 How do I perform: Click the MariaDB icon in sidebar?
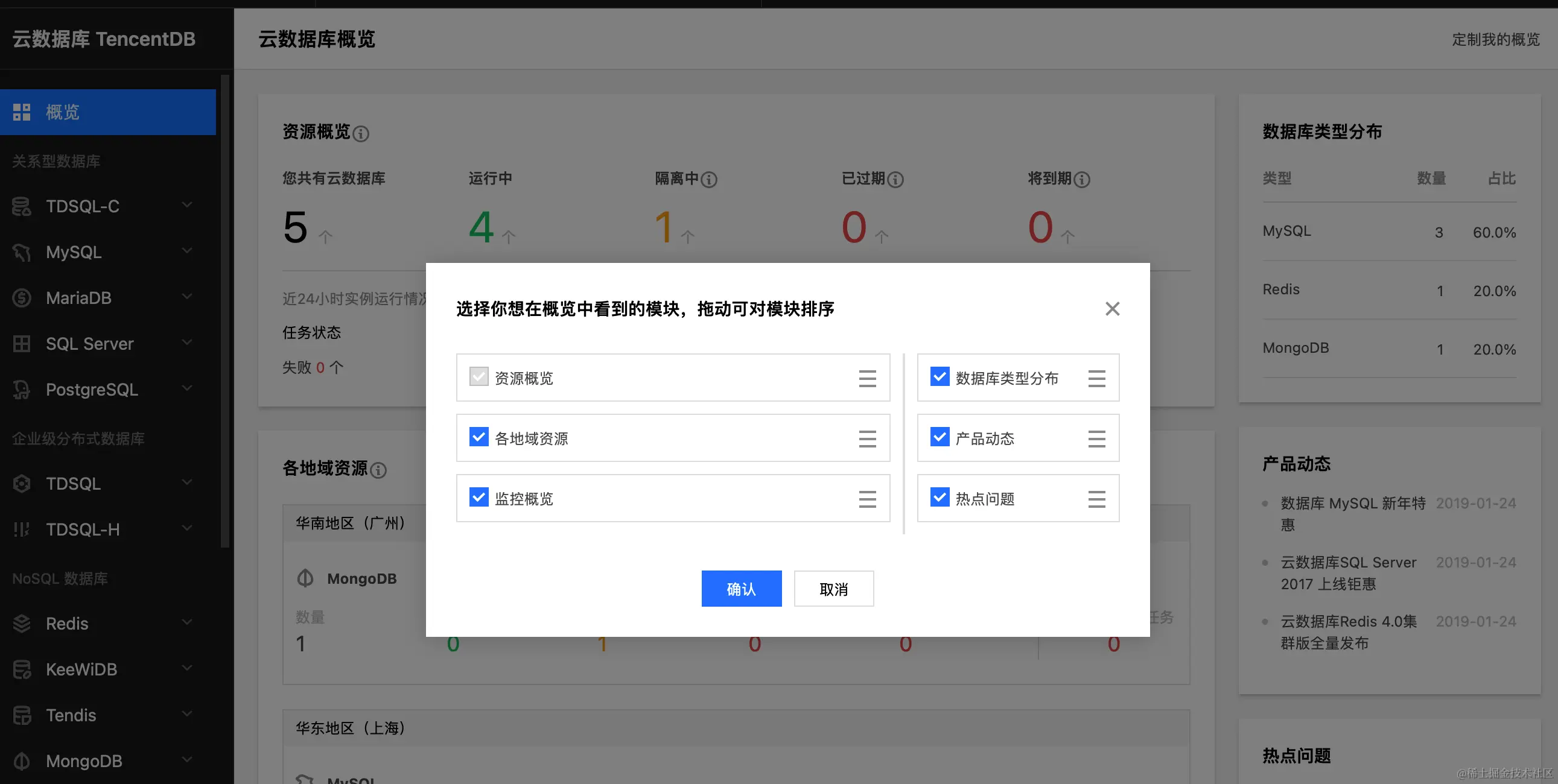point(22,298)
